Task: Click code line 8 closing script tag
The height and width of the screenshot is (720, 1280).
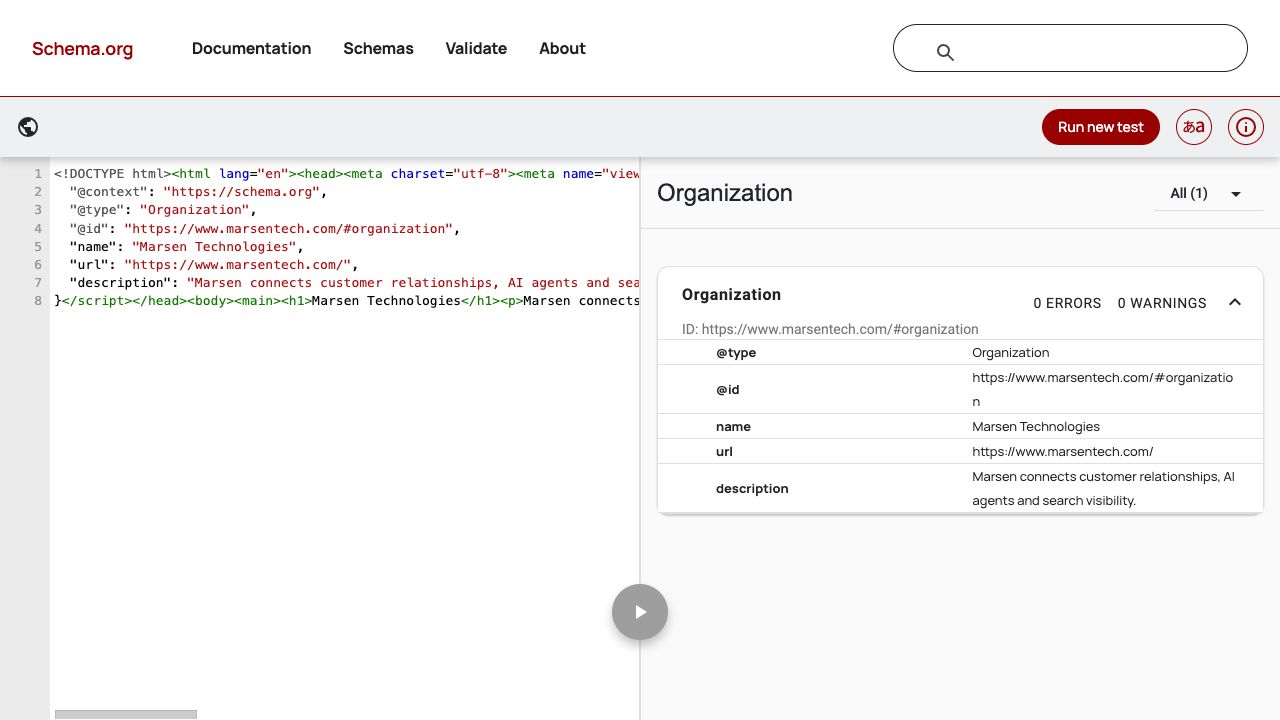Action: (346, 301)
